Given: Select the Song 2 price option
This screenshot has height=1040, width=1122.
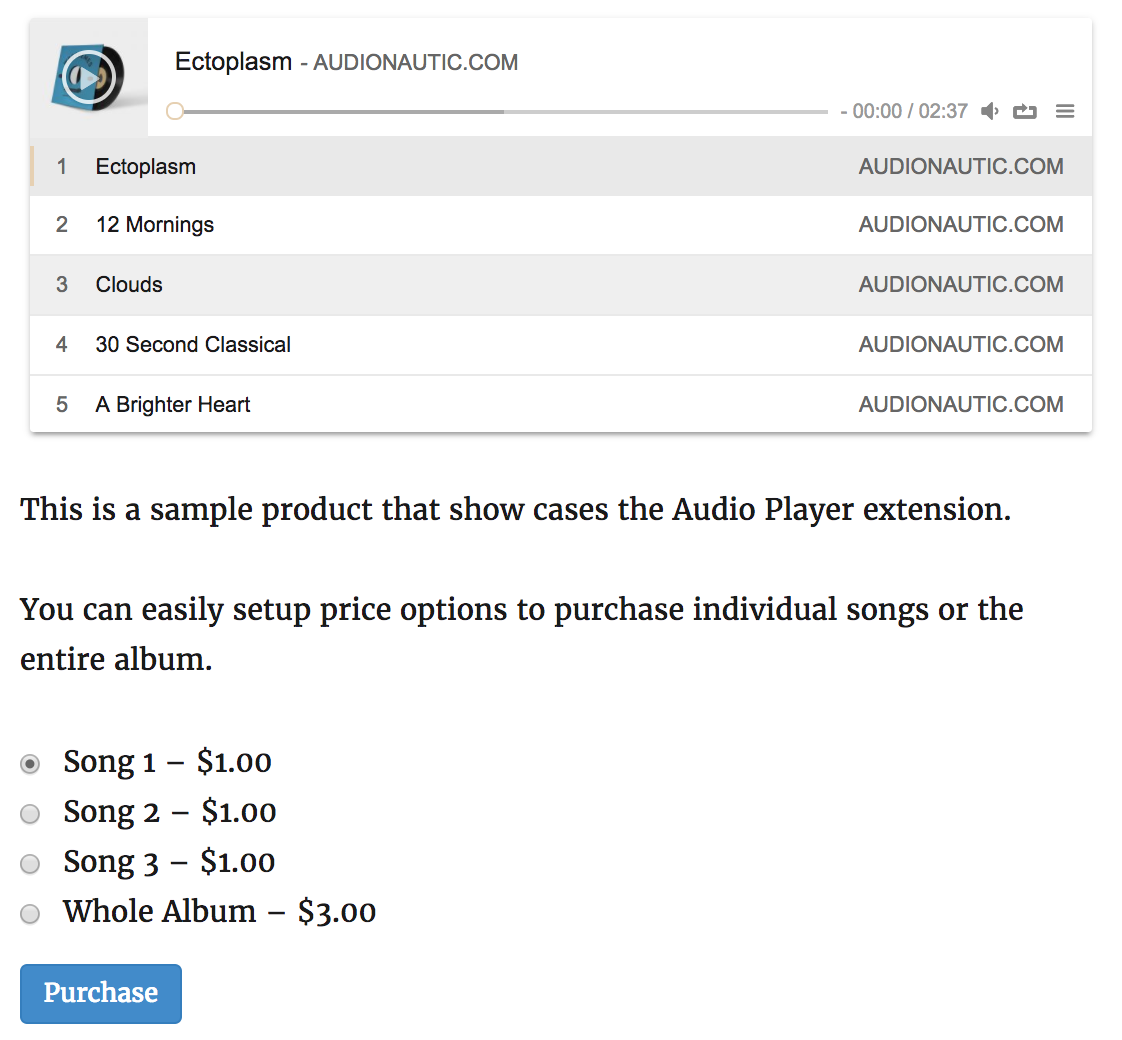Looking at the screenshot, I should [x=30, y=813].
